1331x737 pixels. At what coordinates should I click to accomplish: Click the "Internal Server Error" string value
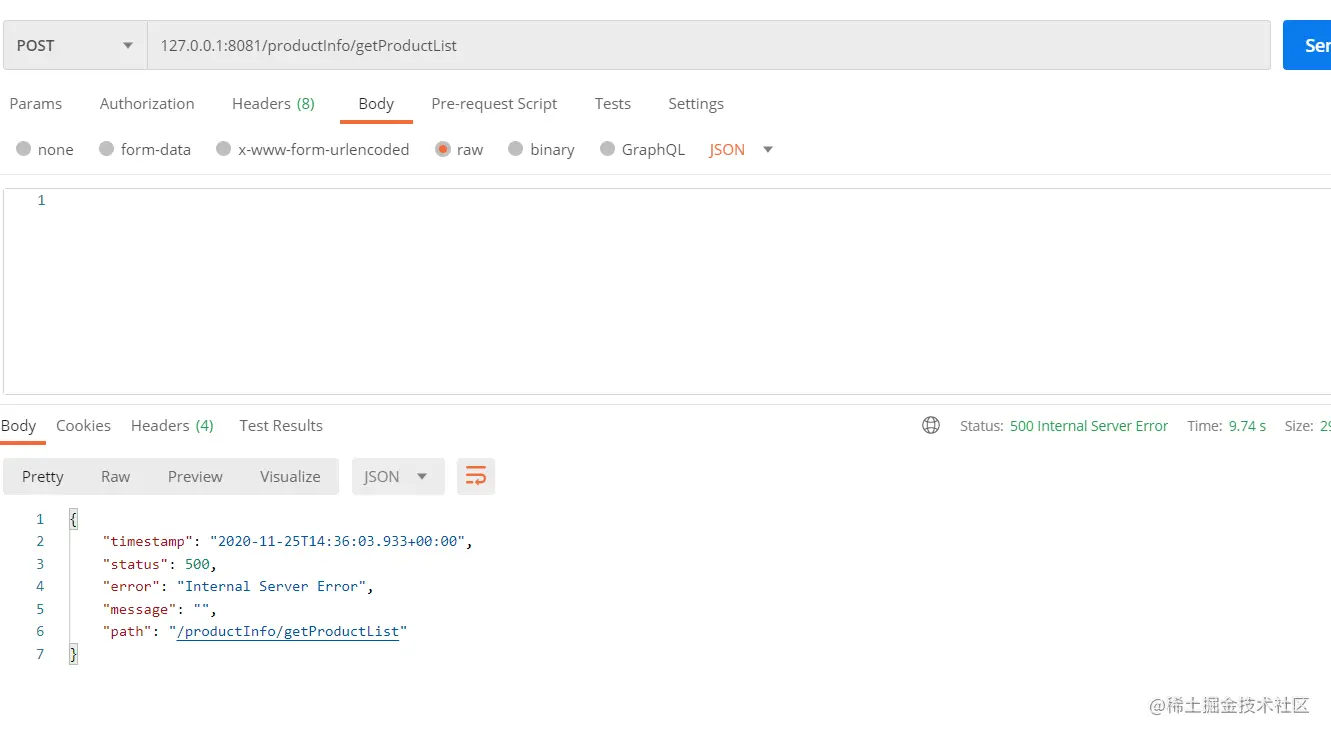tap(272, 586)
